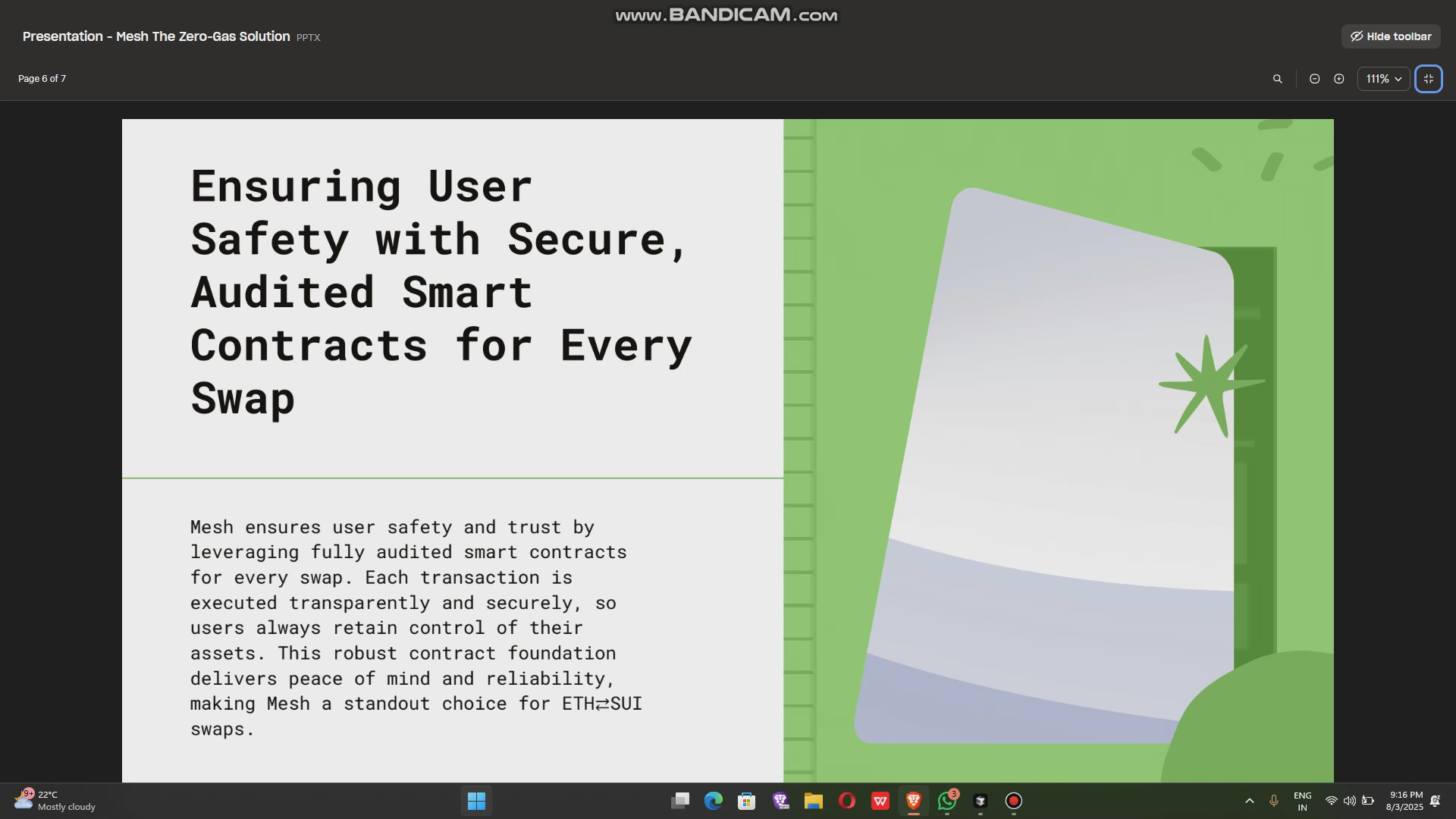Click the Page 6 of 7 indicator
This screenshot has width=1456, height=819.
coord(42,79)
